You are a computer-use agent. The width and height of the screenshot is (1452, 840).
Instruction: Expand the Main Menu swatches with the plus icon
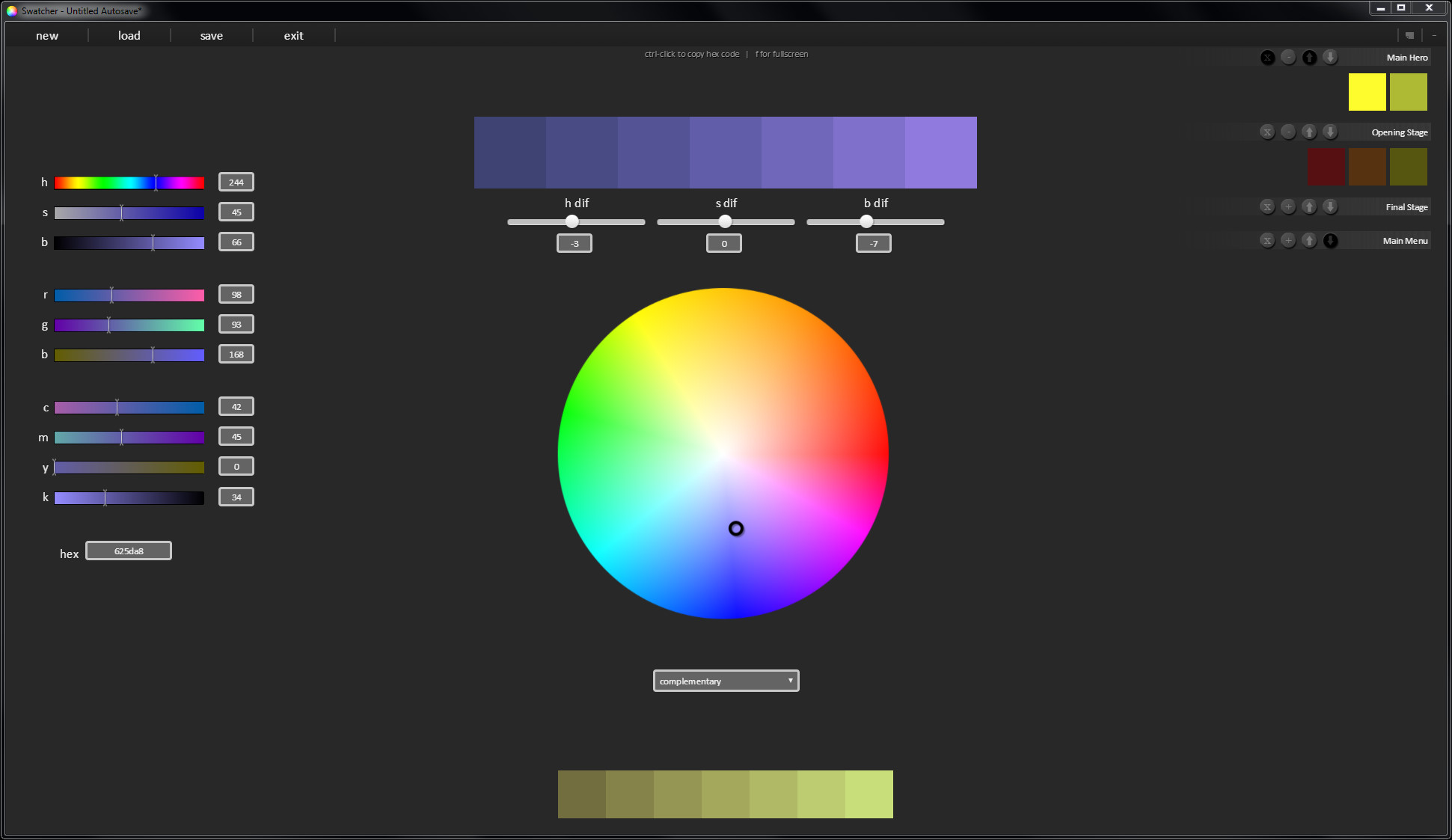click(1288, 240)
